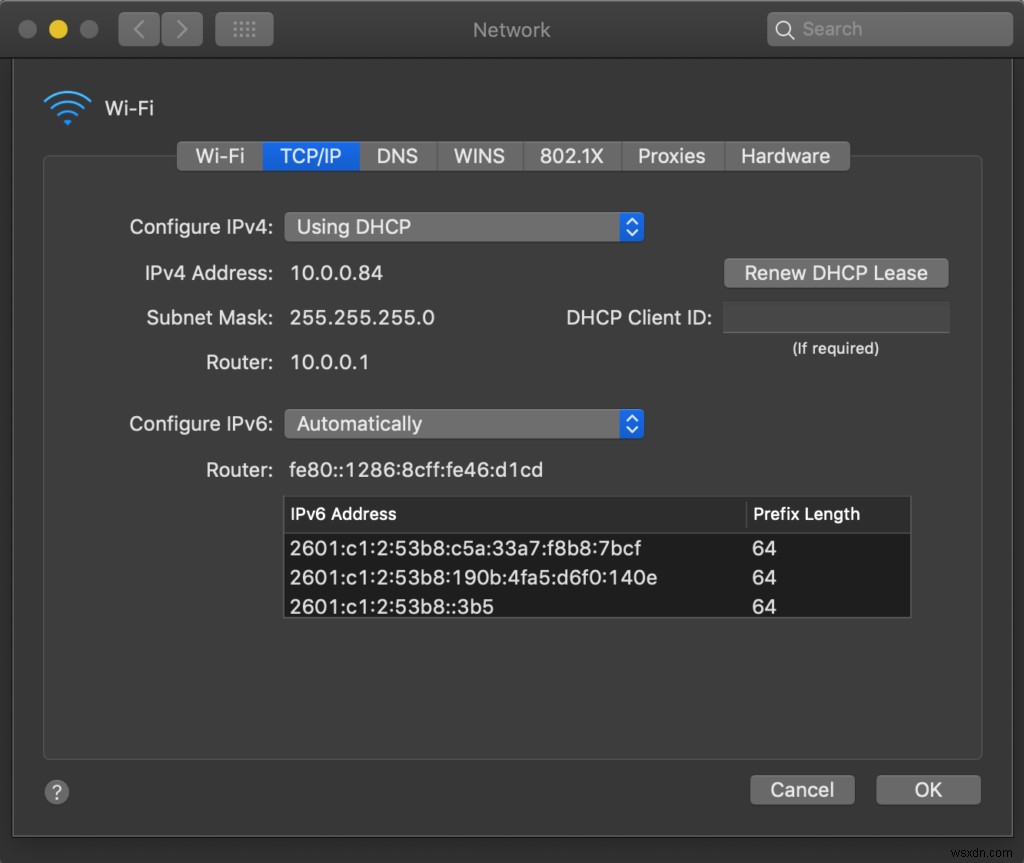1024x863 pixels.
Task: Click the Network window title
Action: [511, 30]
